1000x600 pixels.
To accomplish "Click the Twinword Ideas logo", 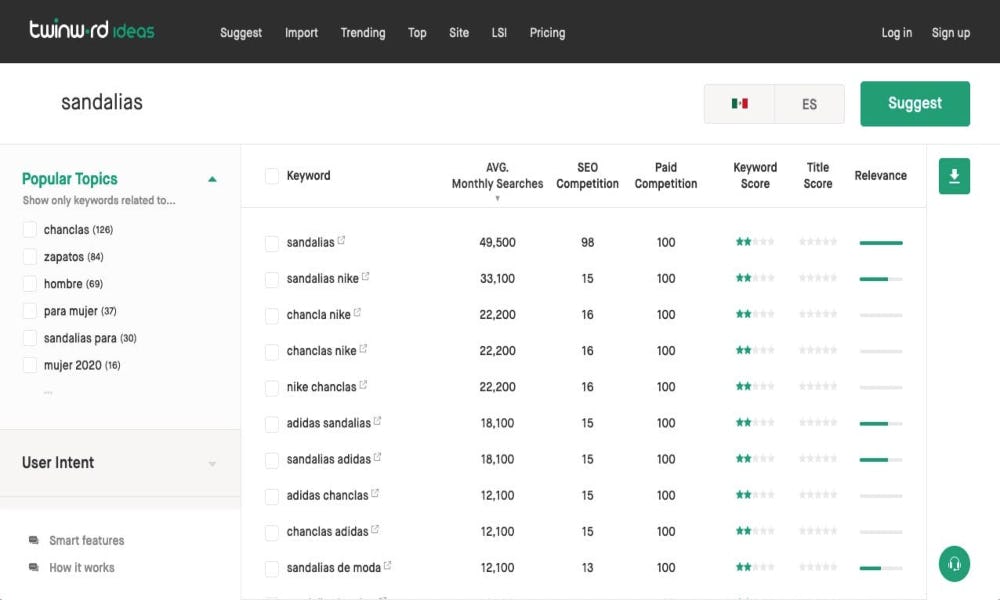I will [91, 31].
